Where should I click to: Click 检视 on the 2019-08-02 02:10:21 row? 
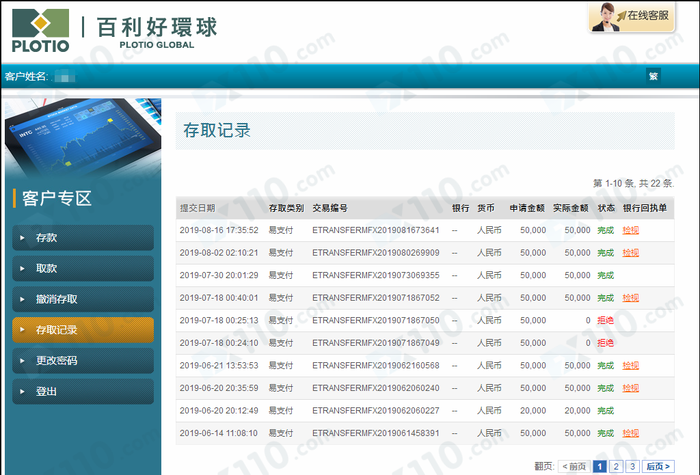[630, 253]
